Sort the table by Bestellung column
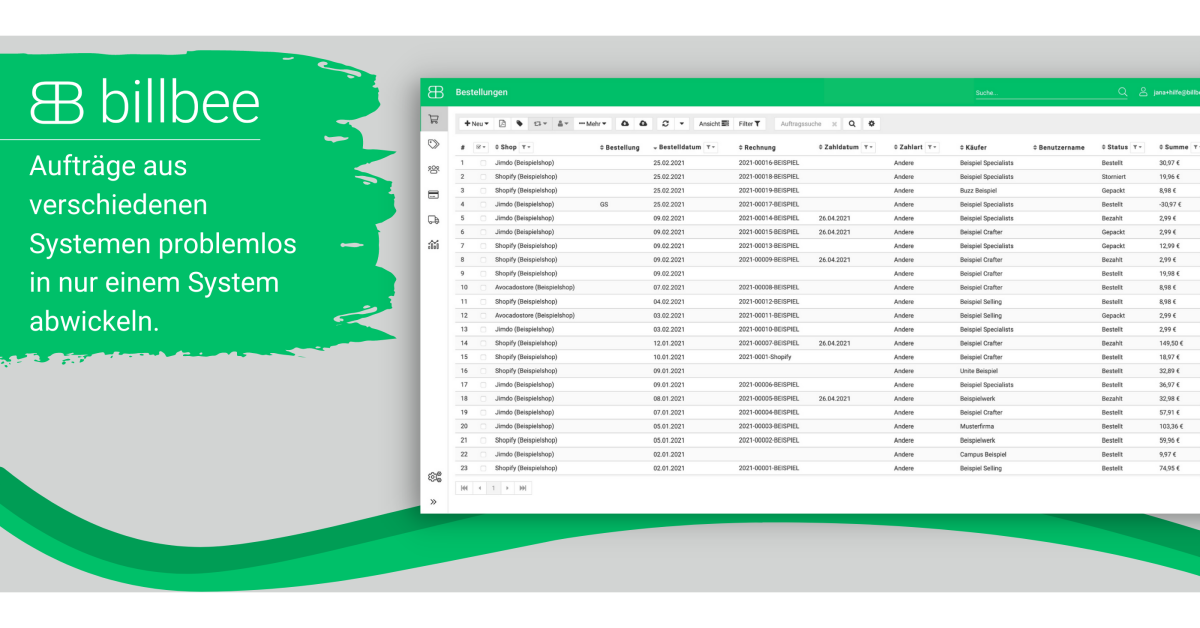The width and height of the screenshot is (1200, 628). click(x=619, y=147)
